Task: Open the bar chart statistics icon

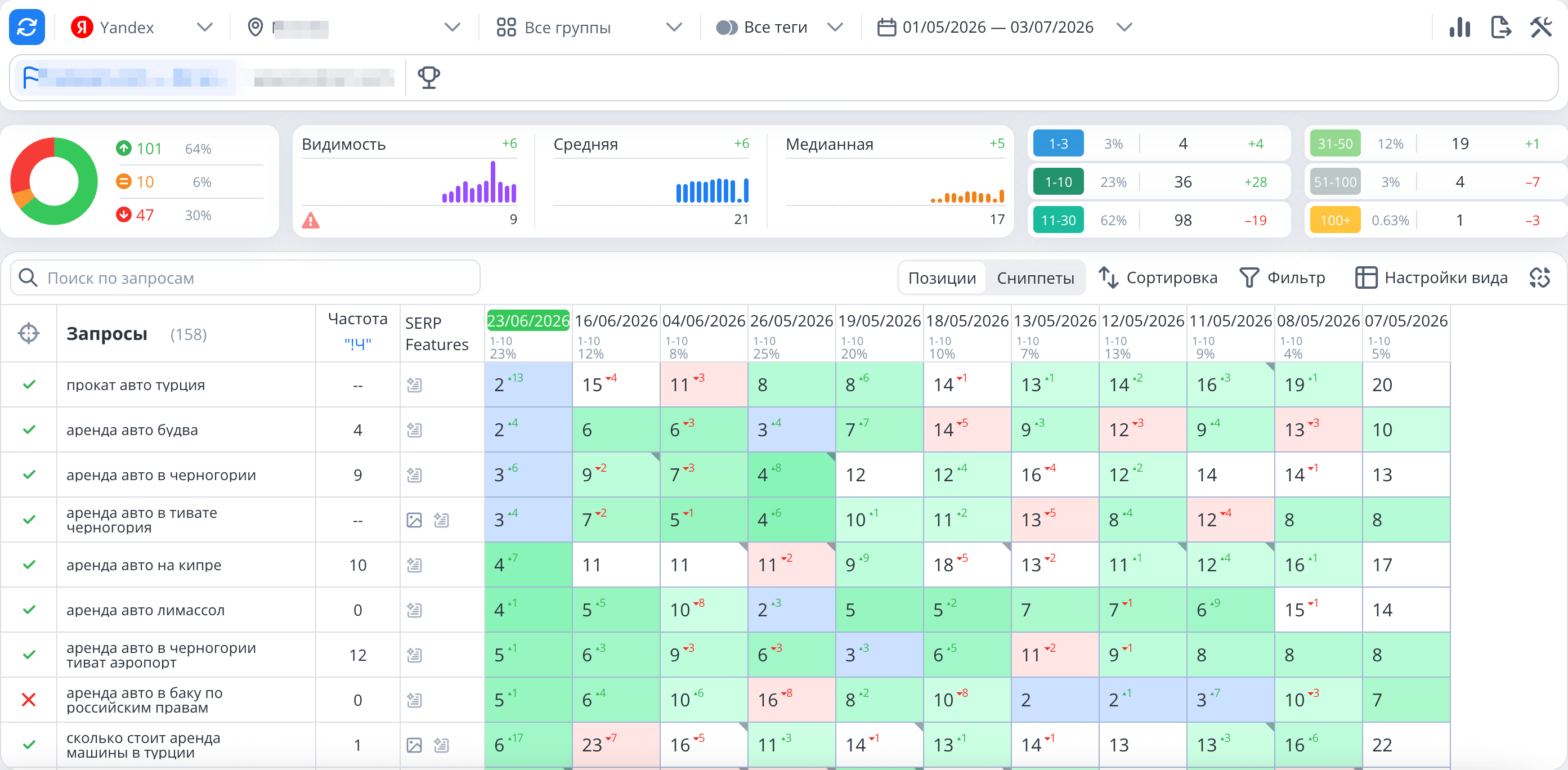Action: (x=1459, y=28)
